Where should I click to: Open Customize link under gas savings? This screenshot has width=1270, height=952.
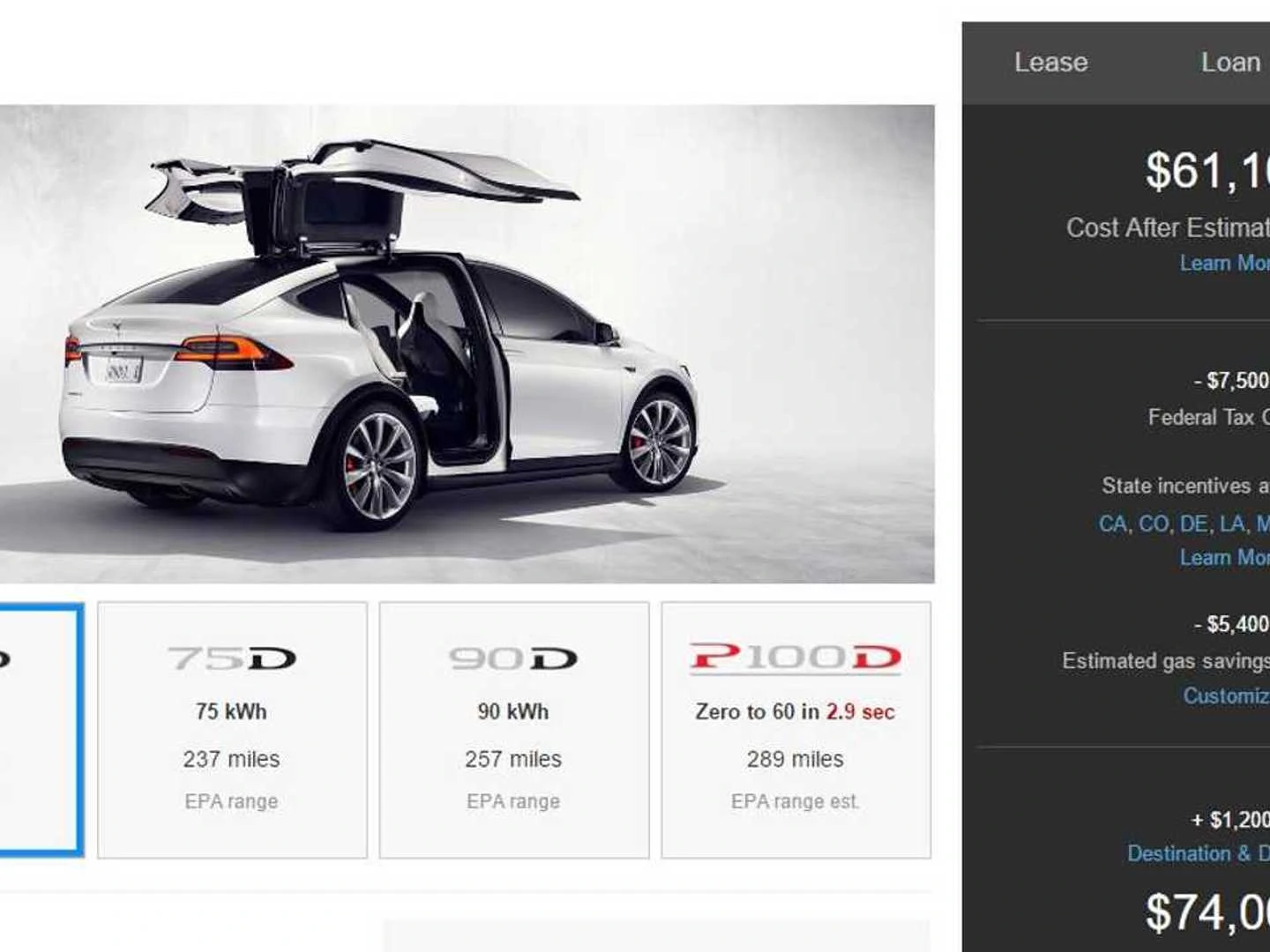click(x=1227, y=695)
